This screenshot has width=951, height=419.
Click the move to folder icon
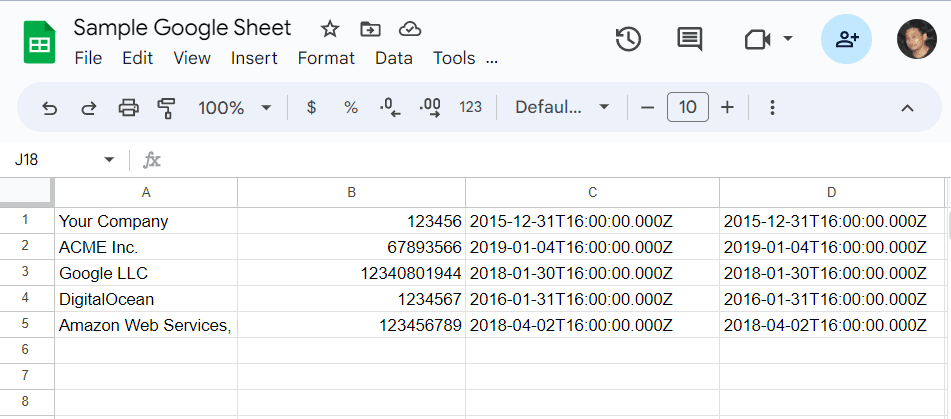click(x=370, y=29)
